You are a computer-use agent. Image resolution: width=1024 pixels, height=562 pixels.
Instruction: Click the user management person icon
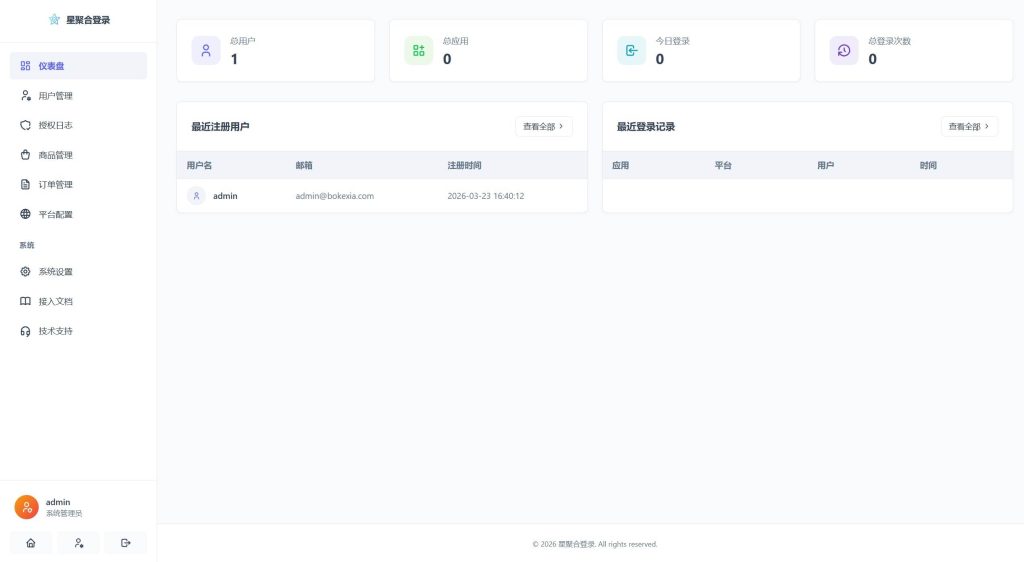25,96
